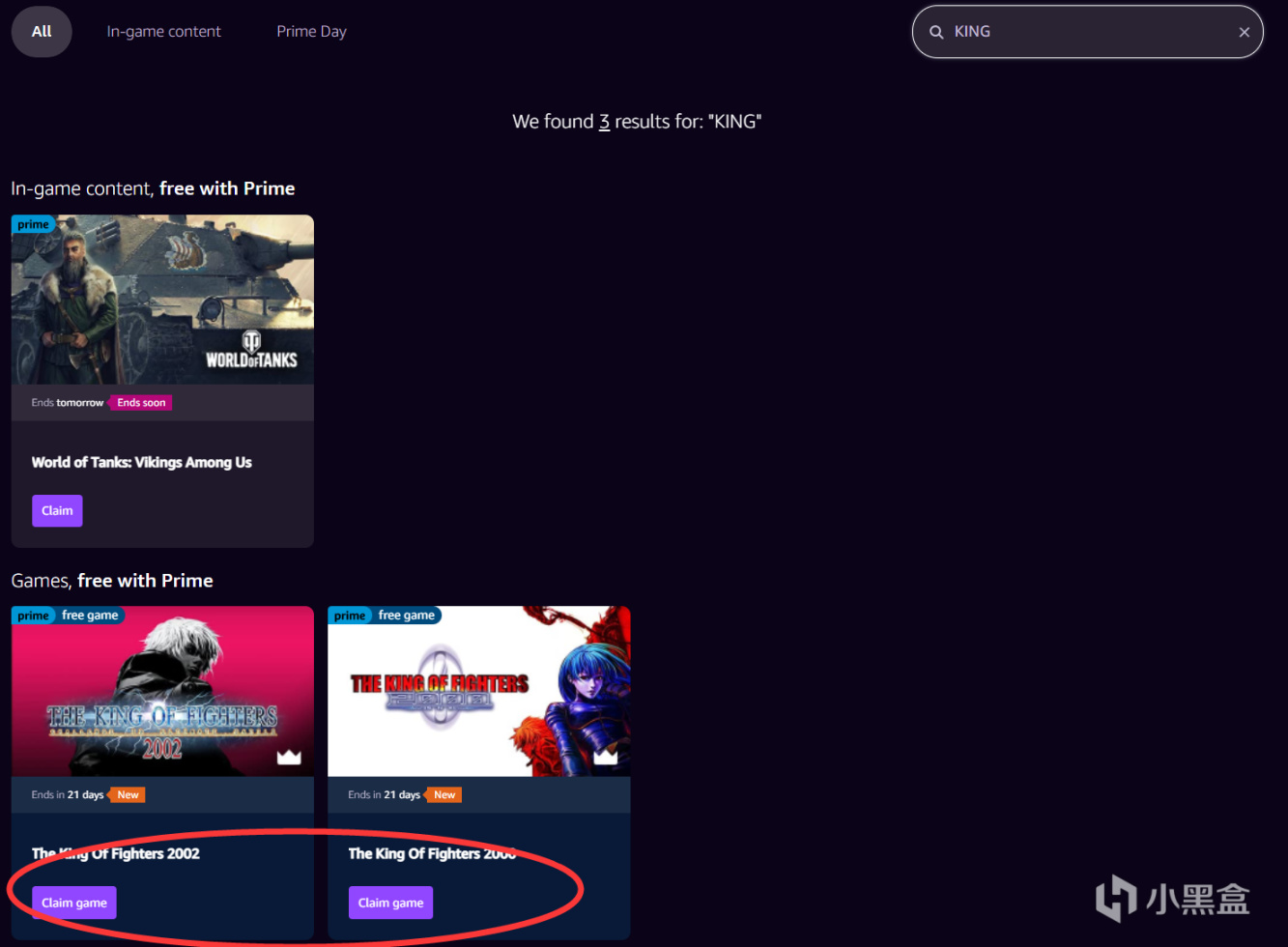Click 'In-game content, free with Prime' heading
The image size is (1288, 947).
(153, 188)
